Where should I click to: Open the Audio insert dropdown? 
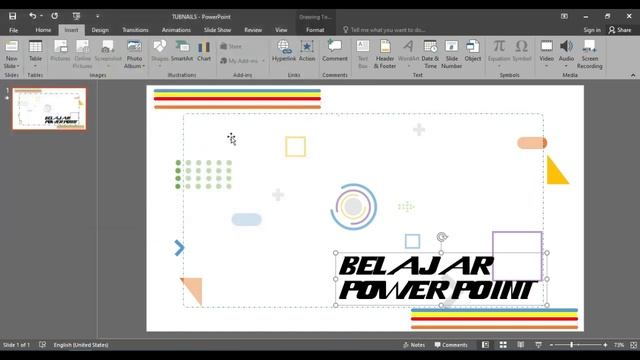566,54
